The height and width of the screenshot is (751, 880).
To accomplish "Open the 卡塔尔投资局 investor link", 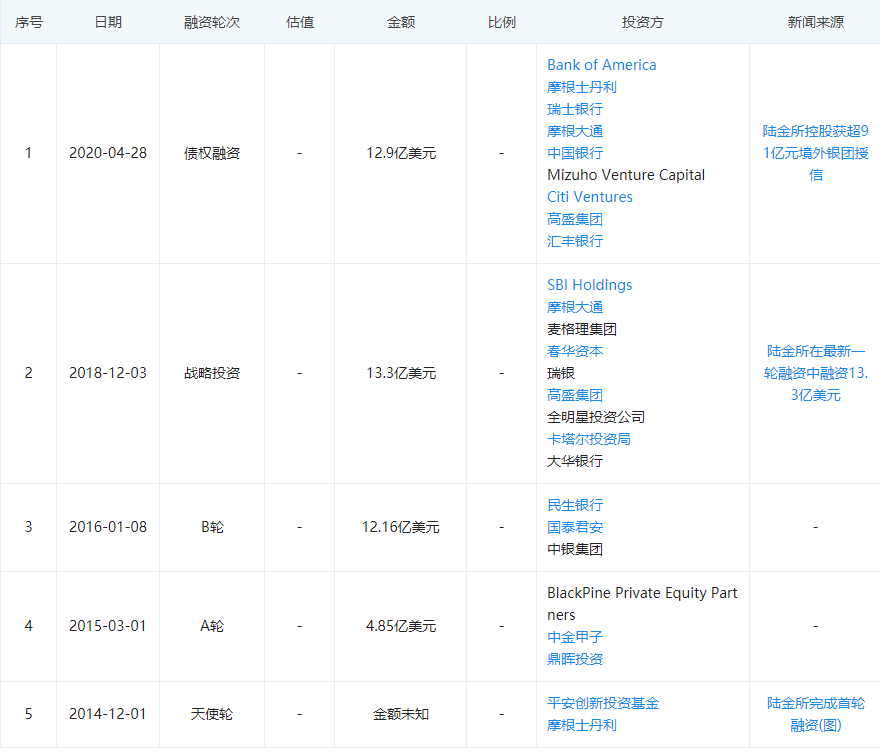I will click(589, 439).
